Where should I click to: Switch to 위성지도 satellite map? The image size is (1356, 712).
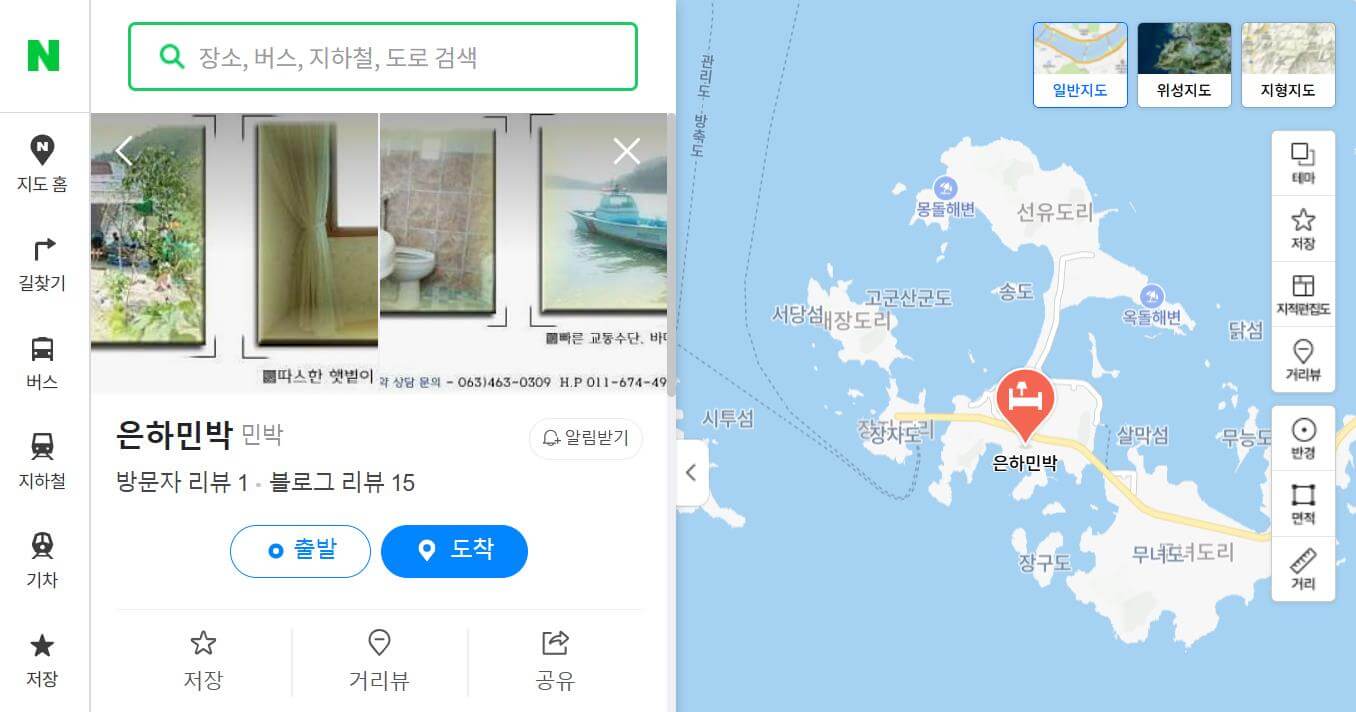point(1184,65)
